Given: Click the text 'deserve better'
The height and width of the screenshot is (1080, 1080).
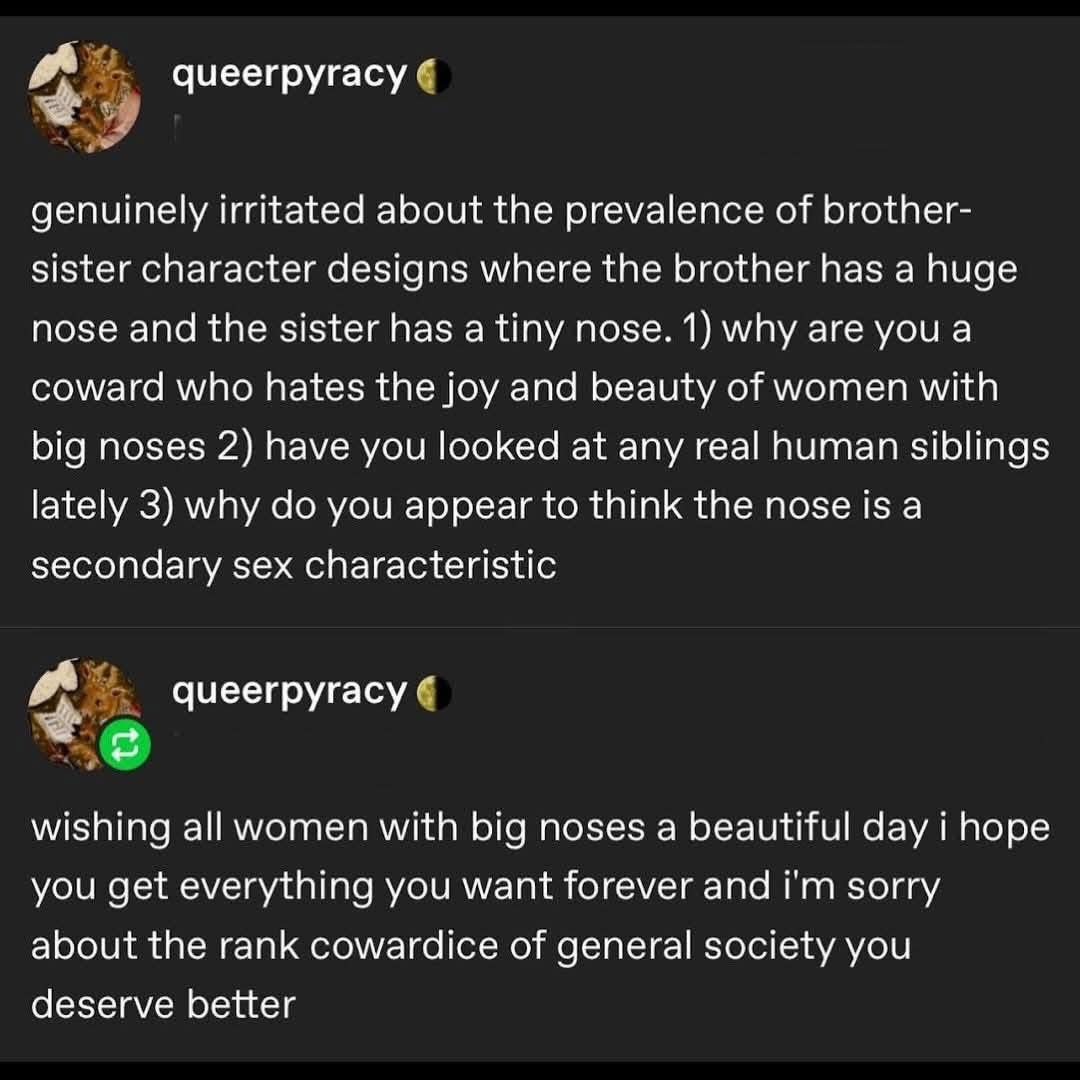Looking at the screenshot, I should click(x=163, y=1005).
